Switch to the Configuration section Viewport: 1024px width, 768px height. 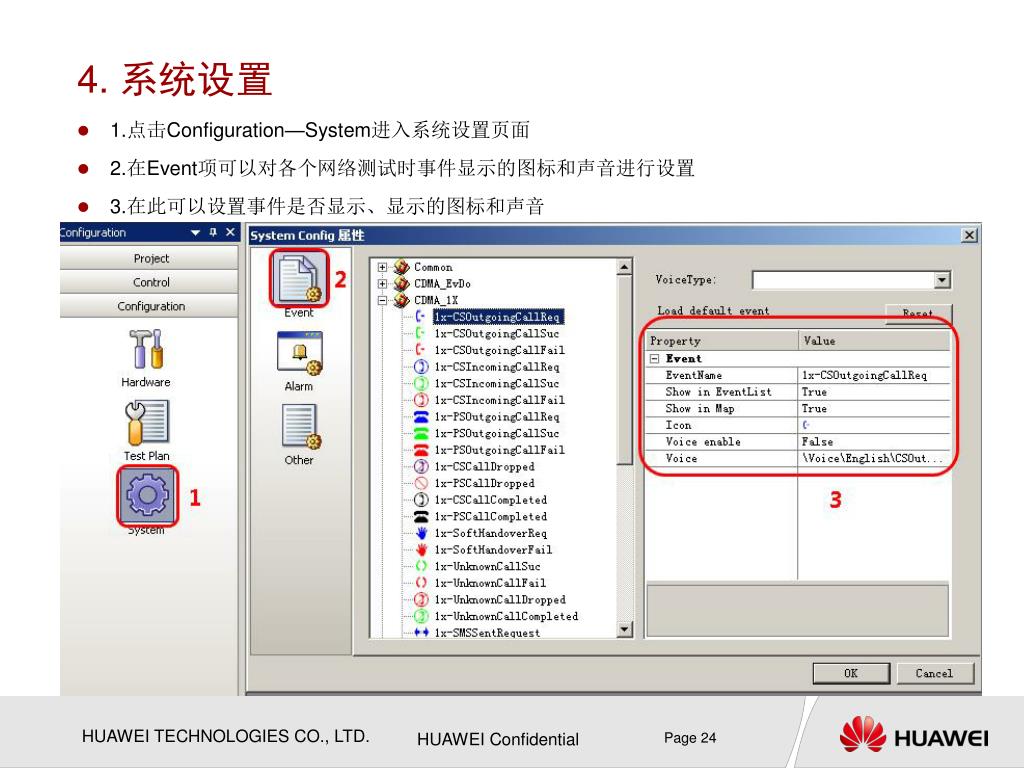[x=150, y=306]
